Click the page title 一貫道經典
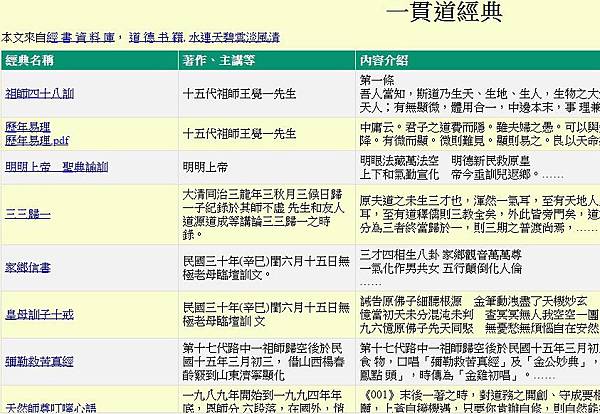The height and width of the screenshot is (414, 600). (444, 13)
